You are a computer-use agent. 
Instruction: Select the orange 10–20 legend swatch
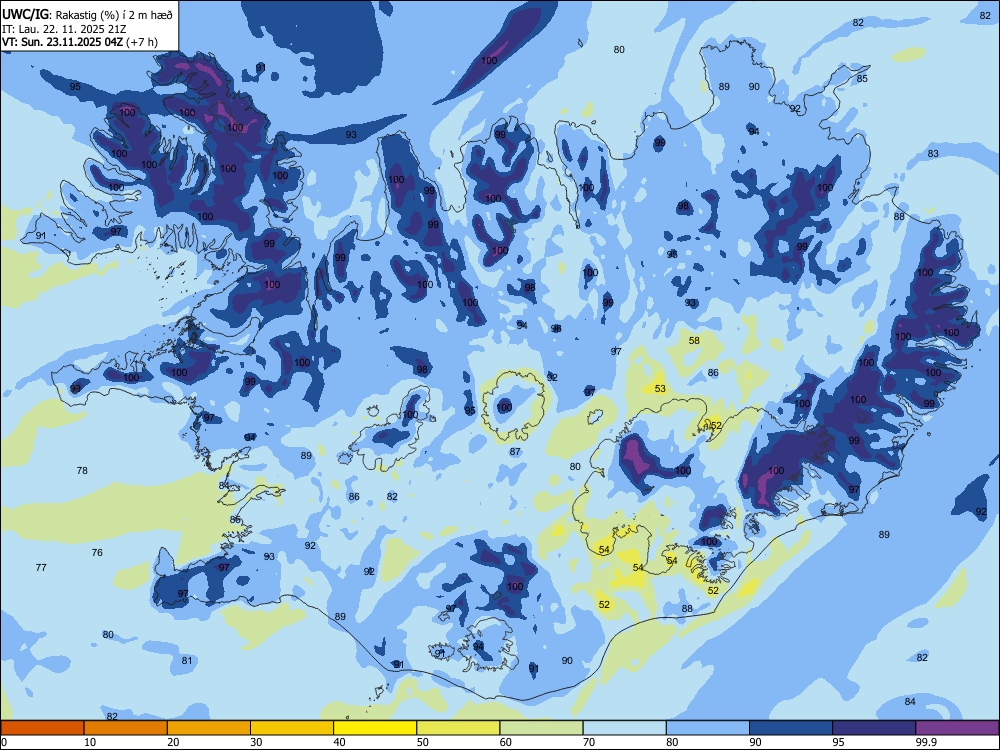pos(126,728)
